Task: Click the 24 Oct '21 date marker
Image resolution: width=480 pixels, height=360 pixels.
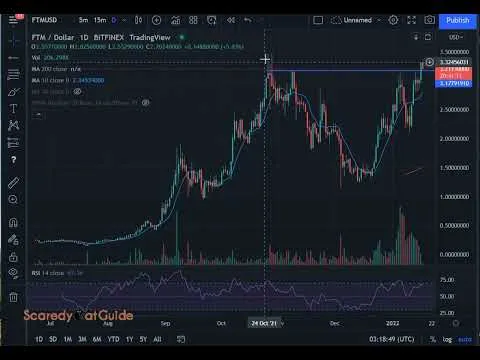Action: (264, 323)
